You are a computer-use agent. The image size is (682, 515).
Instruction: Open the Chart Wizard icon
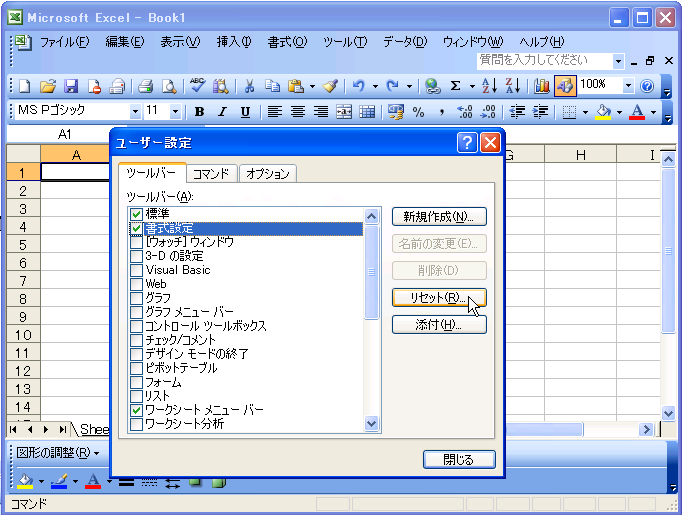(542, 86)
